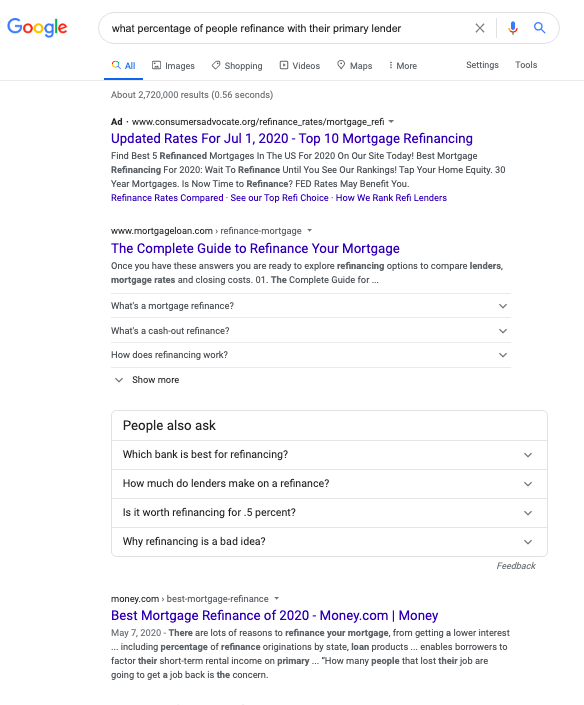This screenshot has width=584, height=705.
Task: Expand "Why refinancing is a bad idea?"
Action: pyautogui.click(x=329, y=542)
